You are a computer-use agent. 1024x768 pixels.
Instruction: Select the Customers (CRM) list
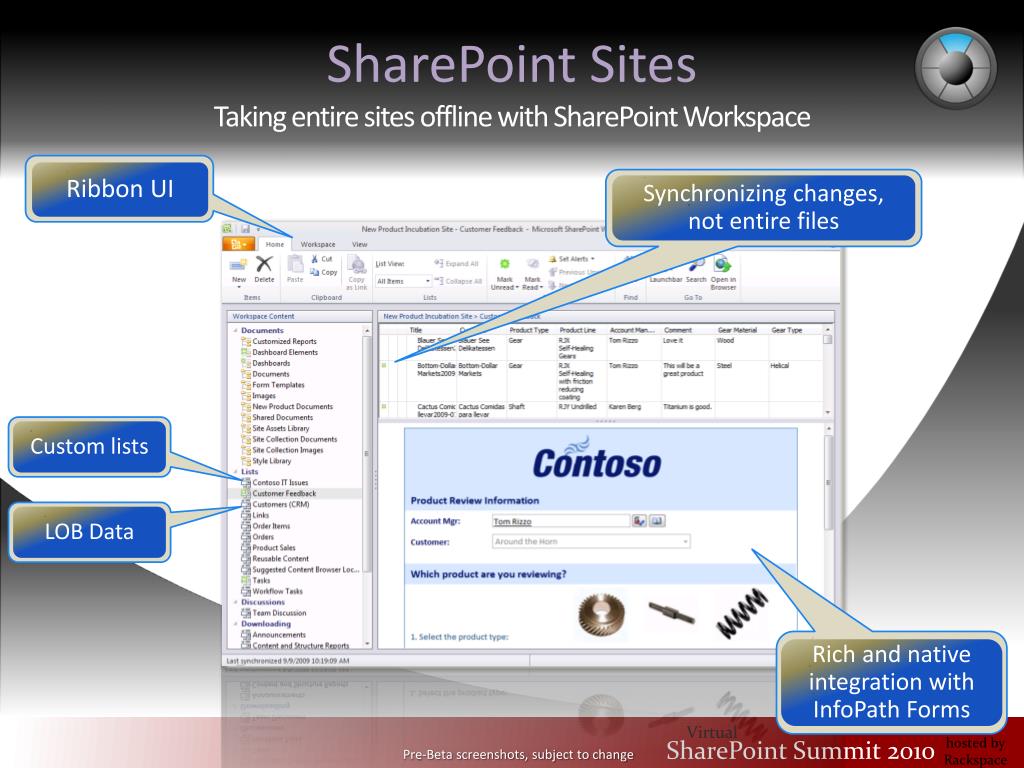281,504
